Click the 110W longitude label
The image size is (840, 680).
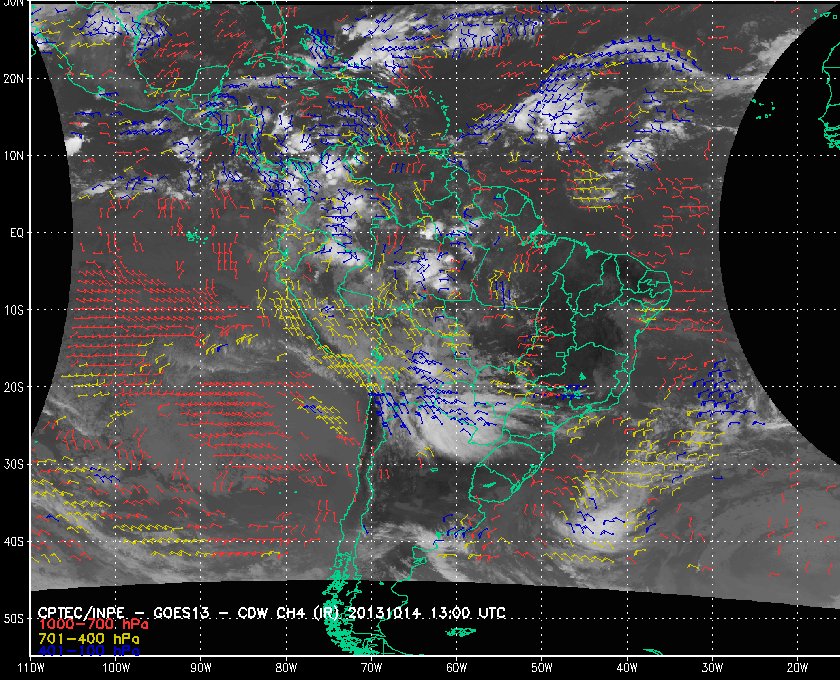(31, 667)
